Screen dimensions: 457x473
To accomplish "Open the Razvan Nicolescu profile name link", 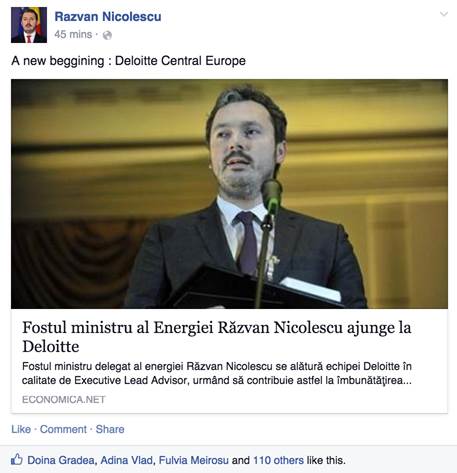I will tap(108, 17).
